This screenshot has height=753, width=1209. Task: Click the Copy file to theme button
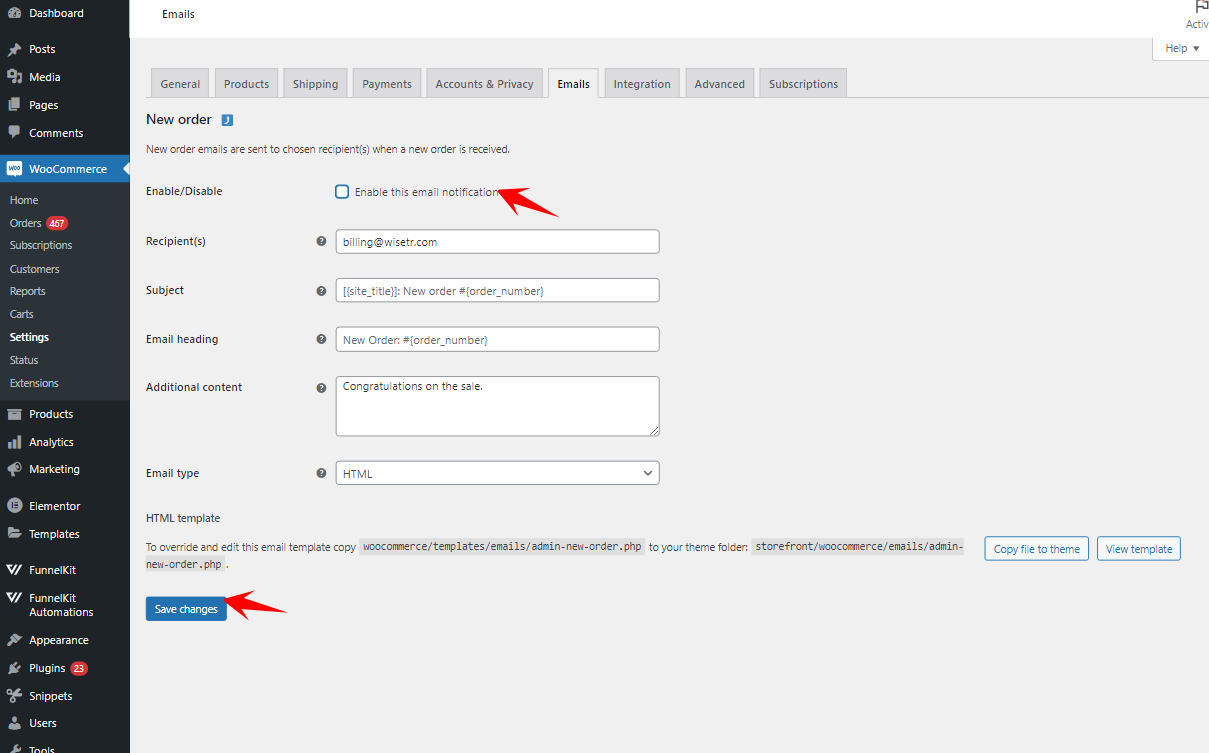tap(1036, 548)
